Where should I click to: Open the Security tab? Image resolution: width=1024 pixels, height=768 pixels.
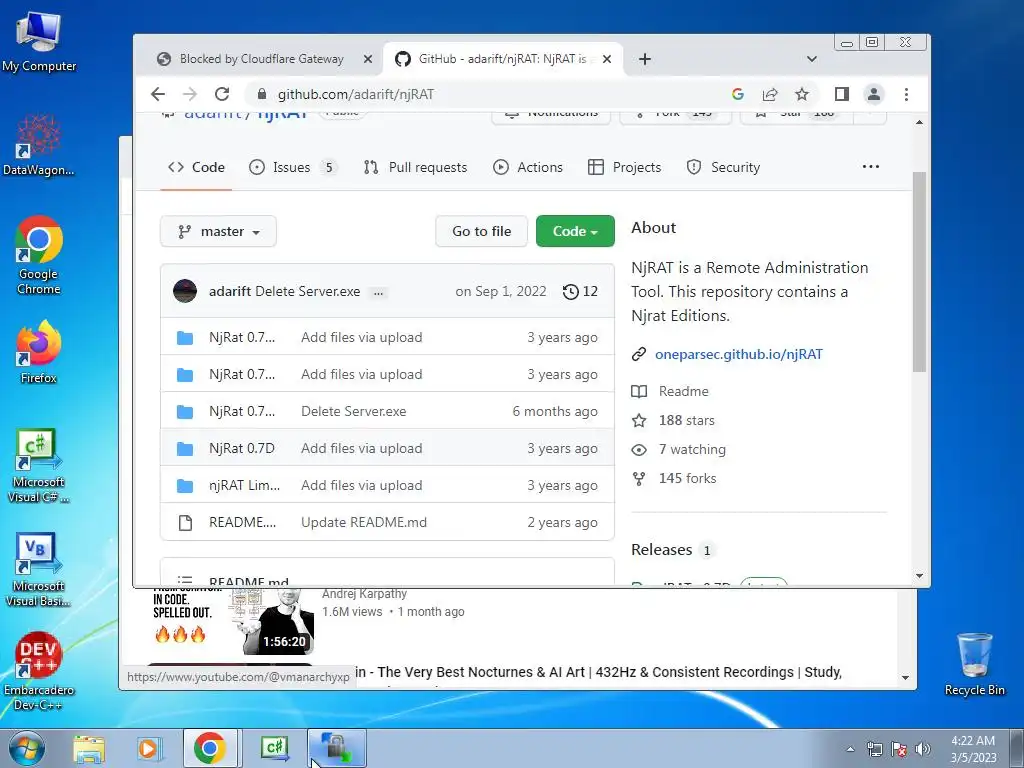tap(723, 167)
